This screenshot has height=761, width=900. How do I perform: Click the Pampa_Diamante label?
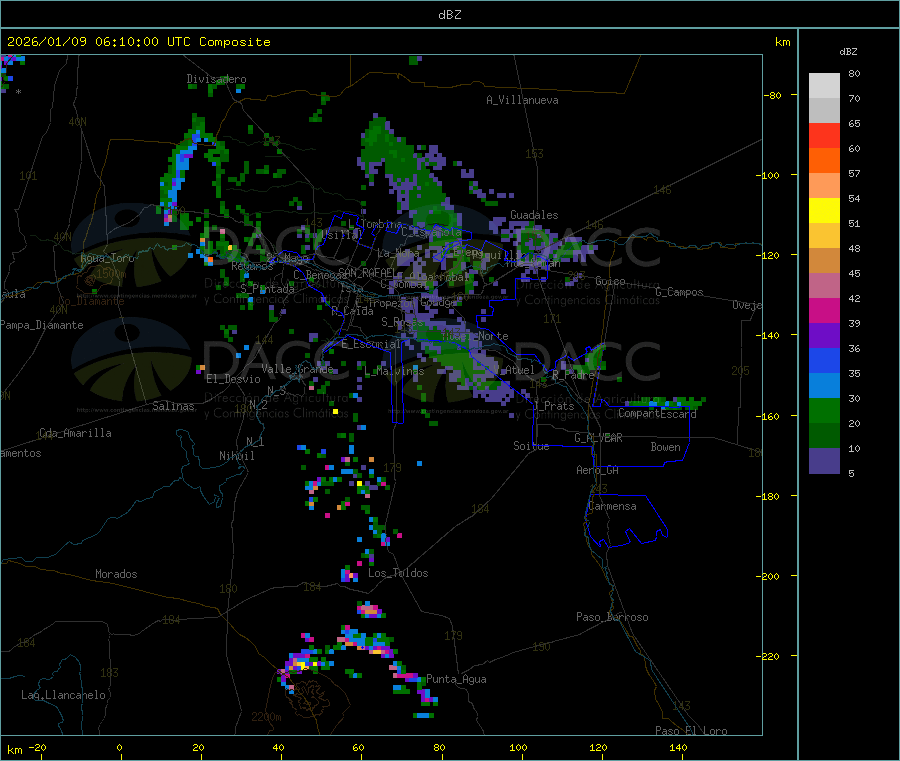click(41, 325)
